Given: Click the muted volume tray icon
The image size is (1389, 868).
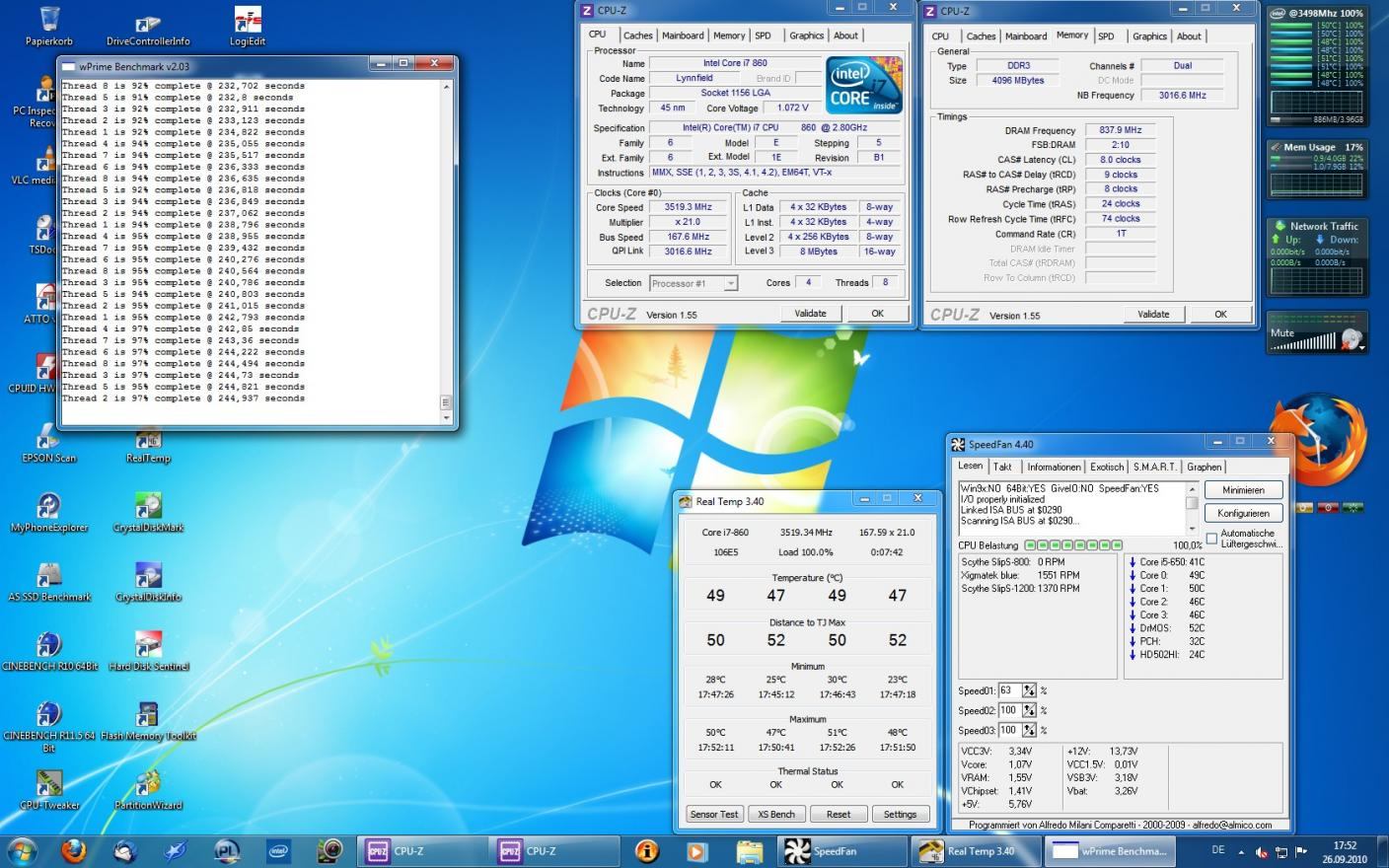Looking at the screenshot, I should (x=1262, y=852).
